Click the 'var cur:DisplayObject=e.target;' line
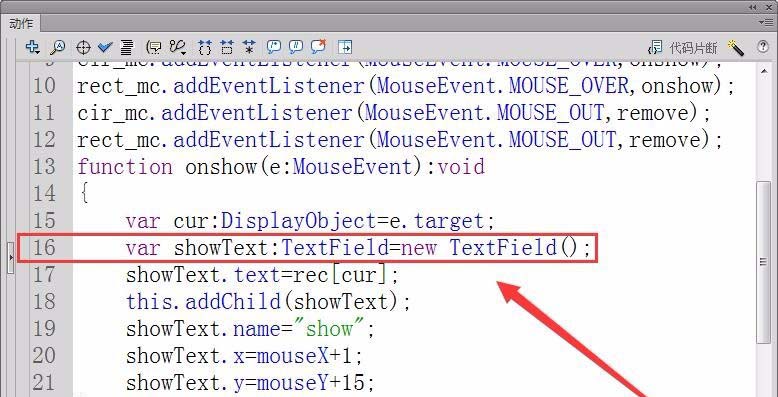The image size is (778, 397). pyautogui.click(x=311, y=221)
